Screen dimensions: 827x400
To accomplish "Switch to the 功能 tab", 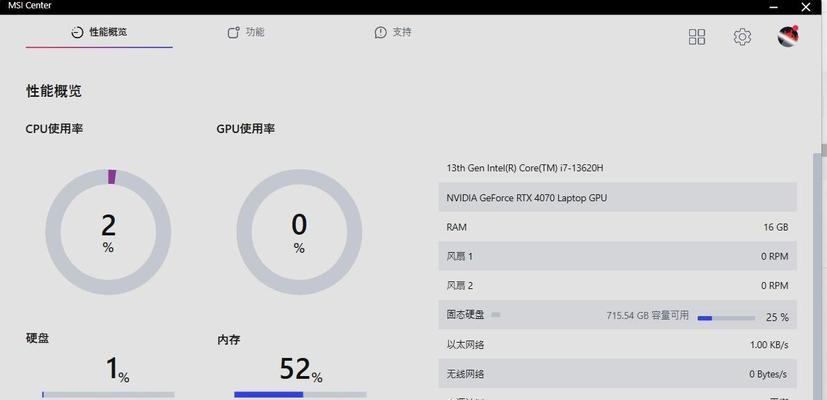I will pyautogui.click(x=246, y=33).
